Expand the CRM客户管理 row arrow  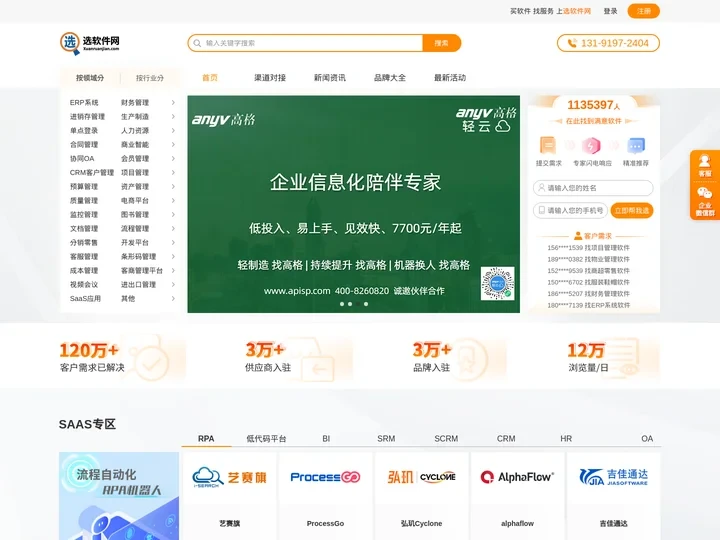click(173, 173)
